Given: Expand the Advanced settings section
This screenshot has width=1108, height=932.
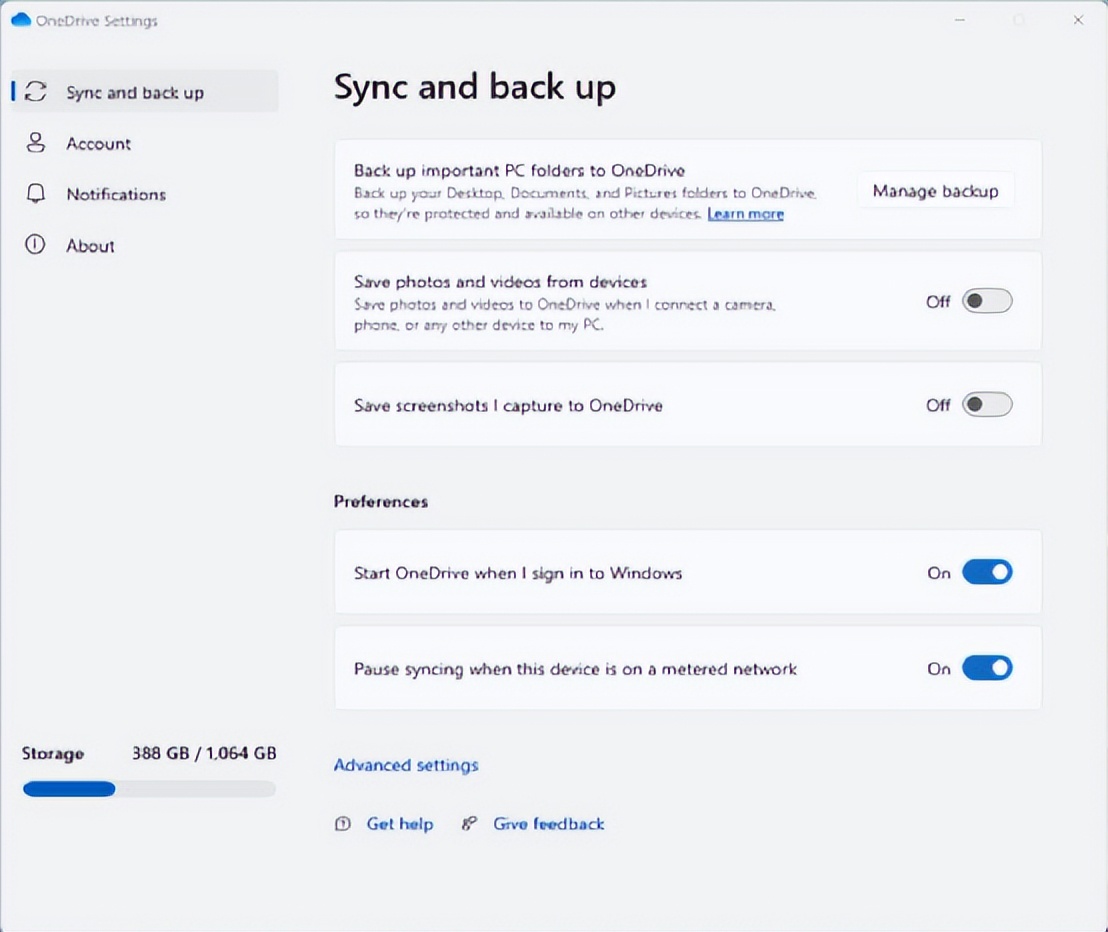Looking at the screenshot, I should point(406,765).
